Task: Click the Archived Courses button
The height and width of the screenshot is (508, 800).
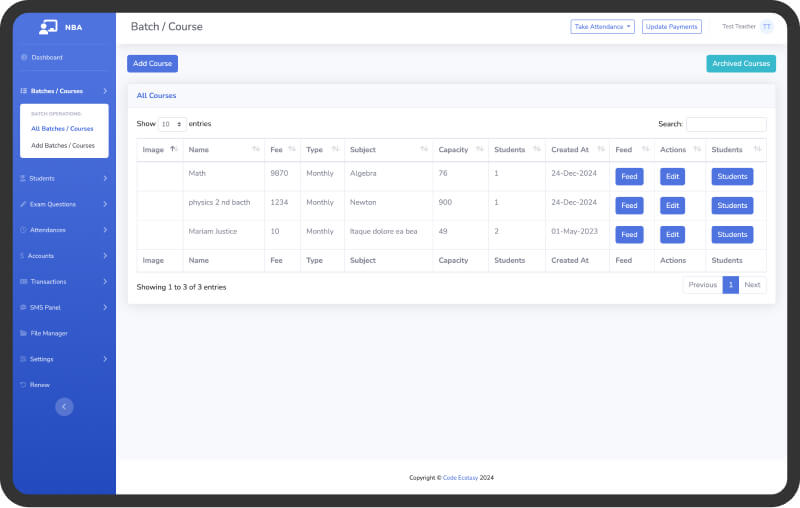Action: pos(740,63)
